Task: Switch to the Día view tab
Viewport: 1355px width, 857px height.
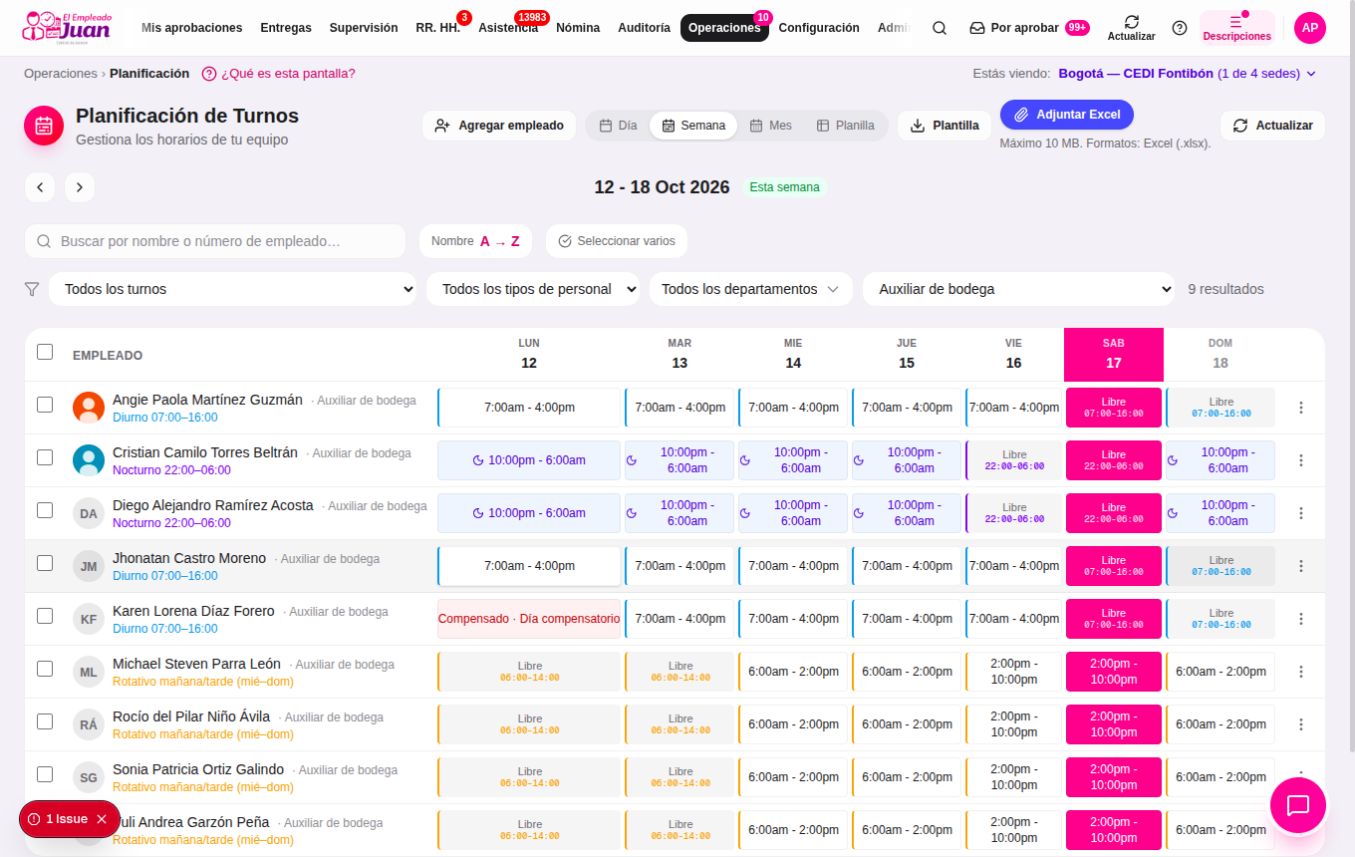Action: pos(618,126)
